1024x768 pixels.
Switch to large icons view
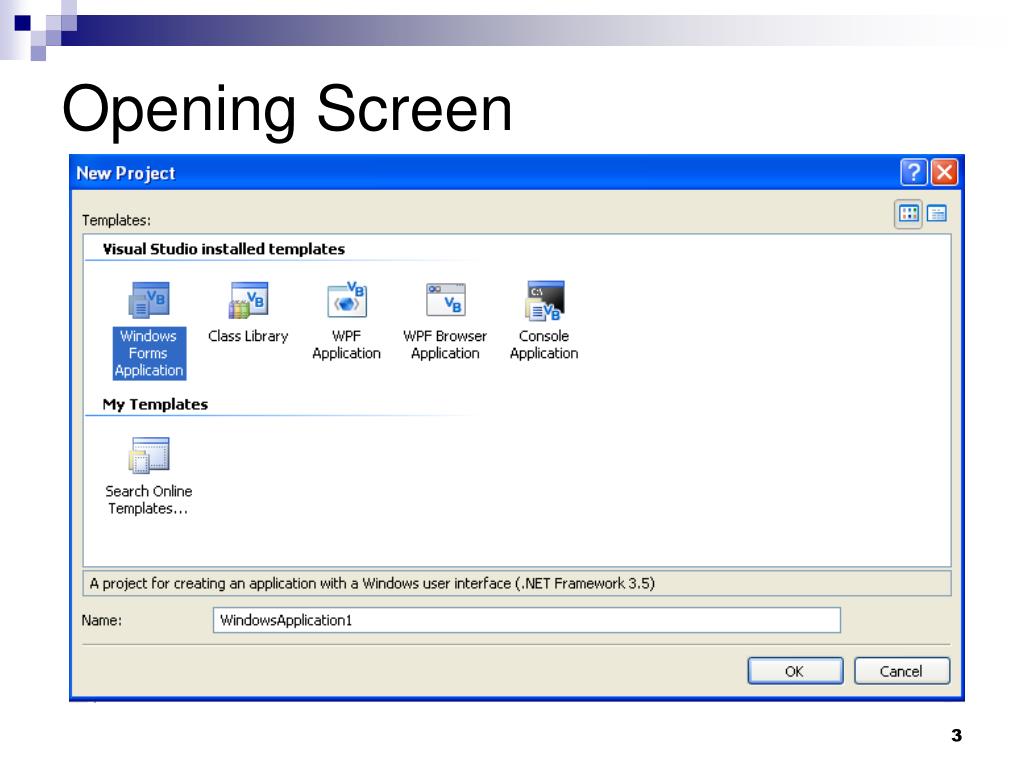tap(908, 214)
